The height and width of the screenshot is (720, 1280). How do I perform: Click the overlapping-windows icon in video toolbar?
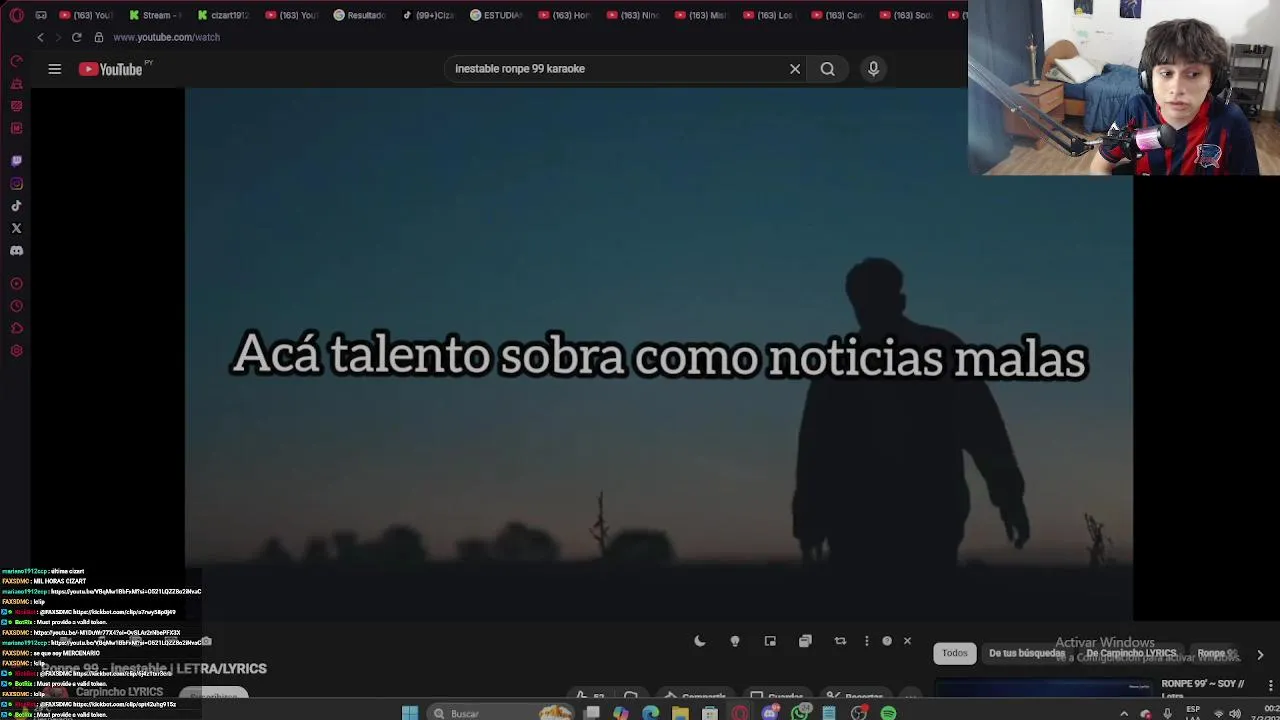805,641
